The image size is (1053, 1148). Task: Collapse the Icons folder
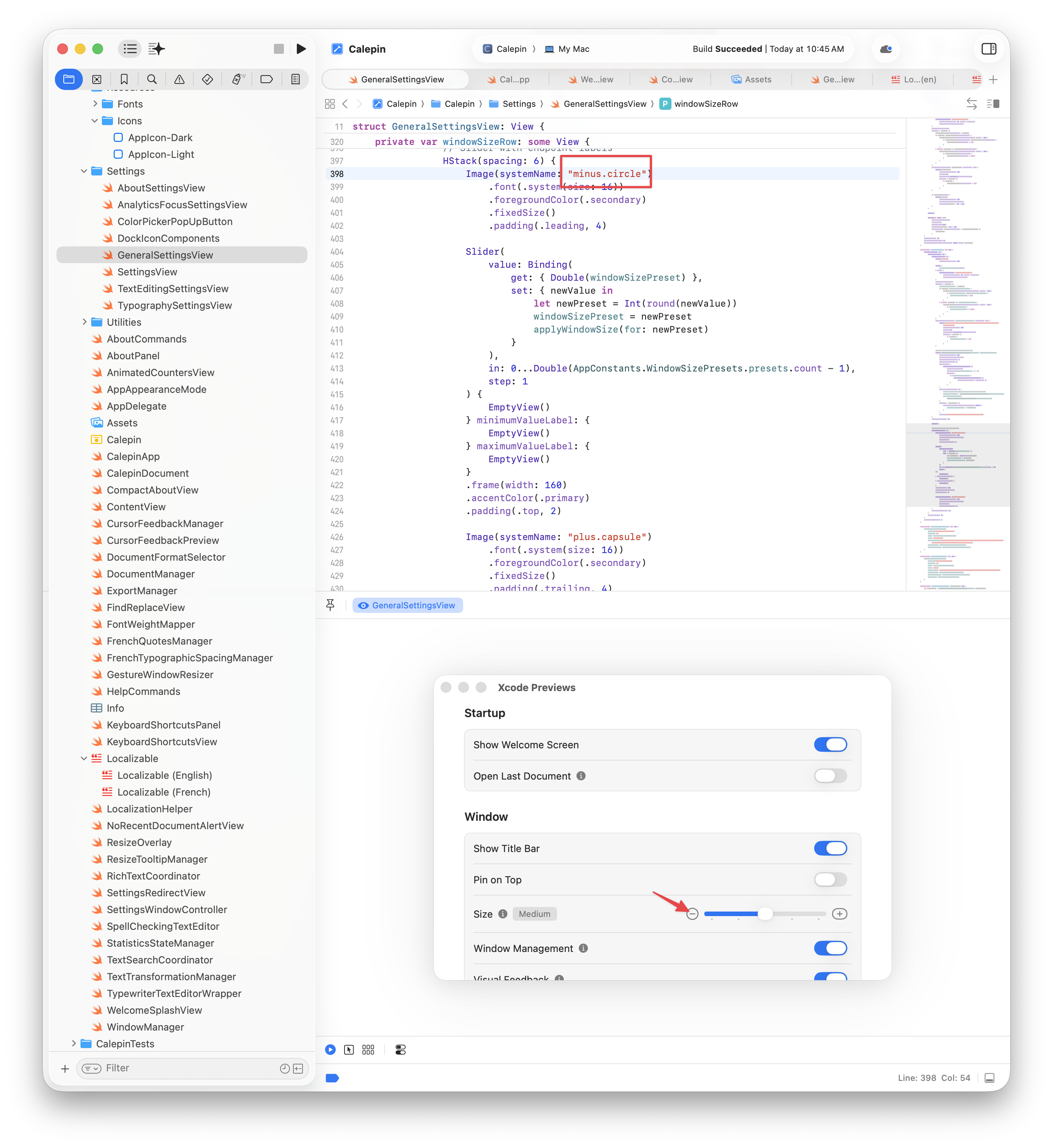(95, 121)
